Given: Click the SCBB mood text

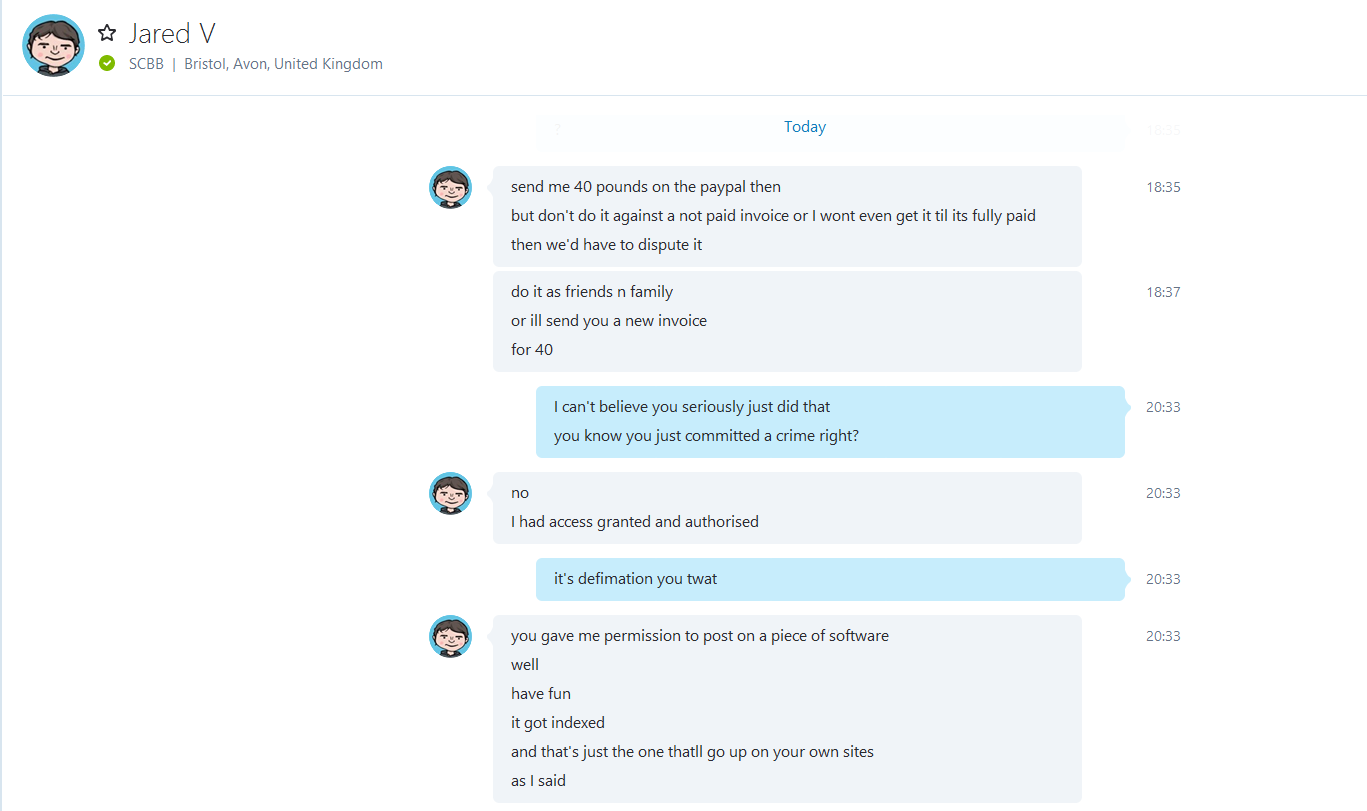Looking at the screenshot, I should (x=146, y=64).
